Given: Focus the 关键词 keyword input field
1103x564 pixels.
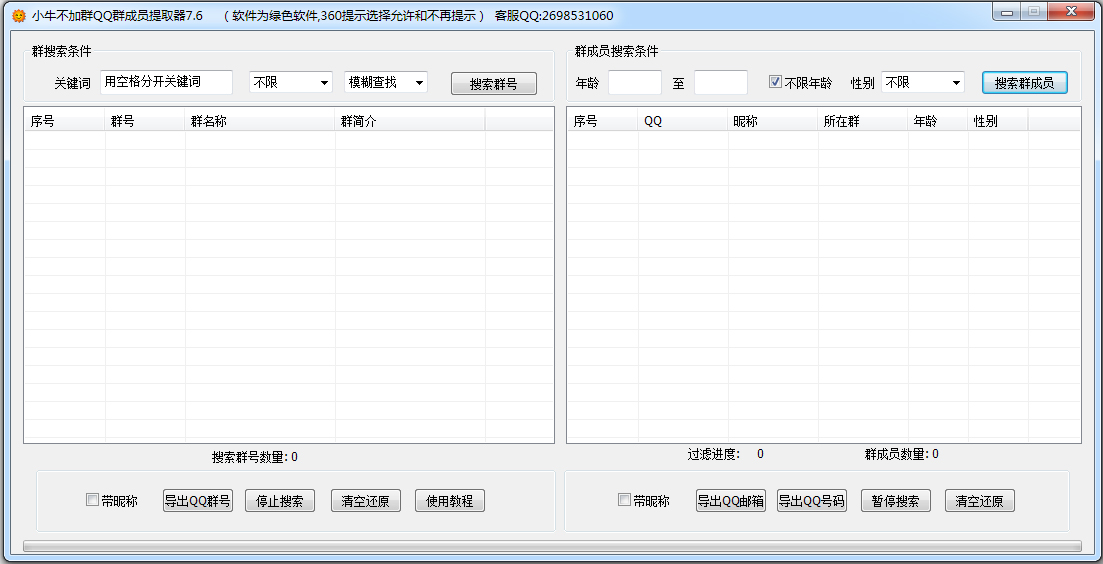Looking at the screenshot, I should [166, 82].
